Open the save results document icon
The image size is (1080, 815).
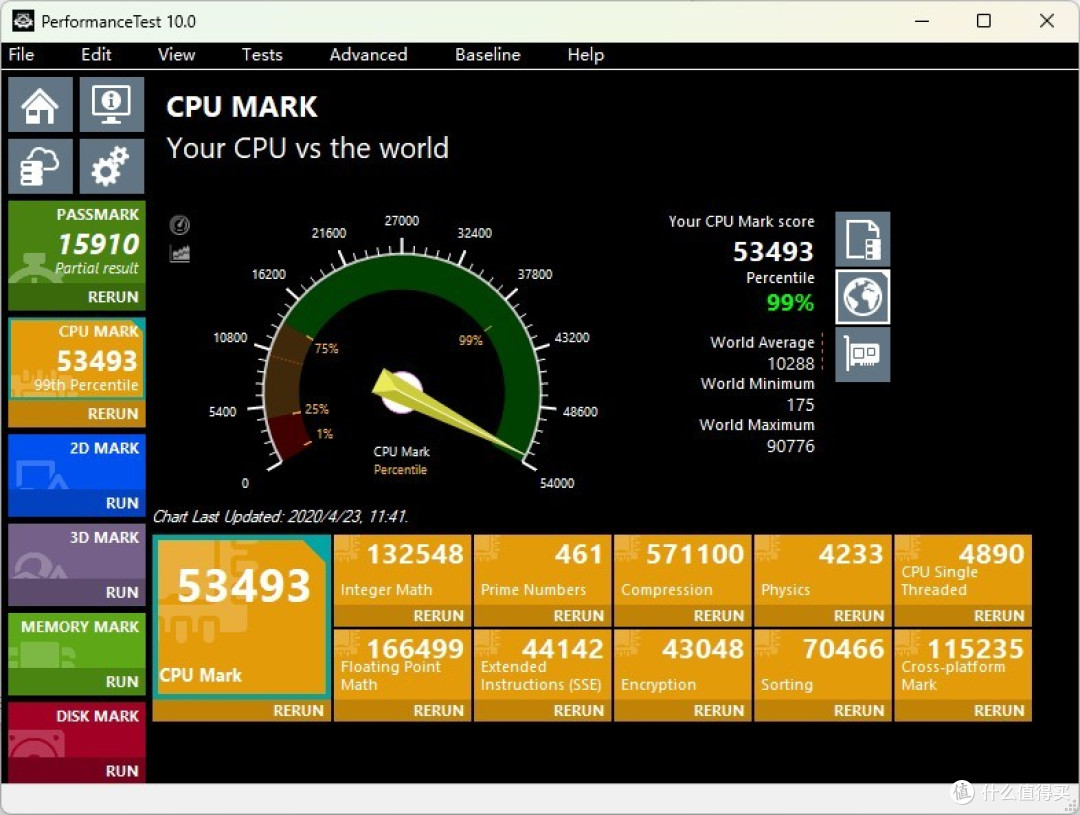click(x=862, y=239)
